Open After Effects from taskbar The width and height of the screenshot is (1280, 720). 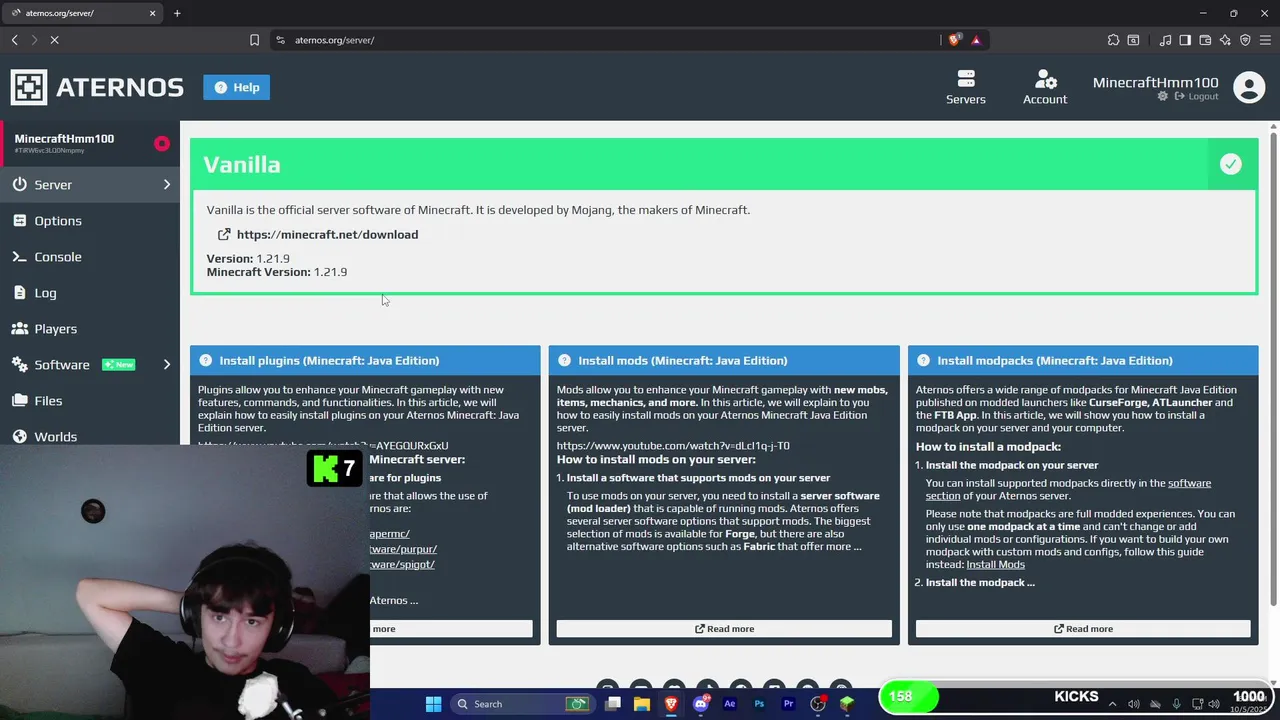tap(730, 704)
